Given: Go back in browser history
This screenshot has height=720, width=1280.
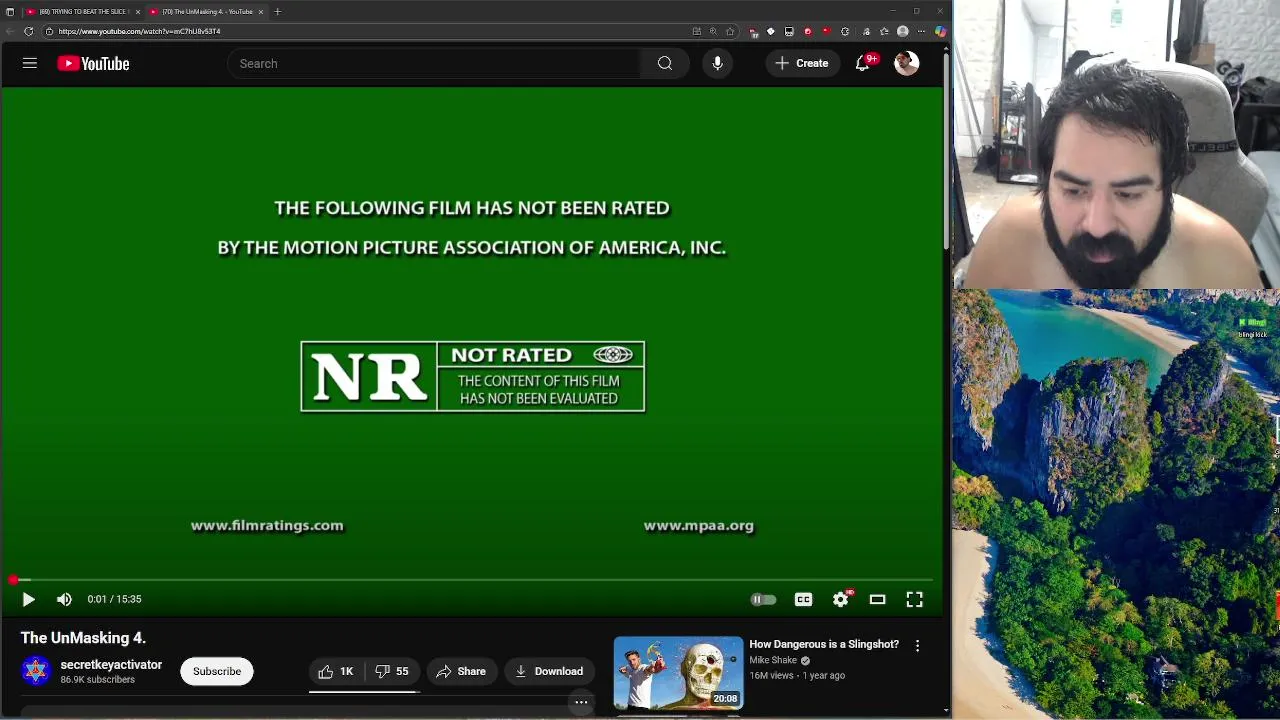Looking at the screenshot, I should 10,31.
